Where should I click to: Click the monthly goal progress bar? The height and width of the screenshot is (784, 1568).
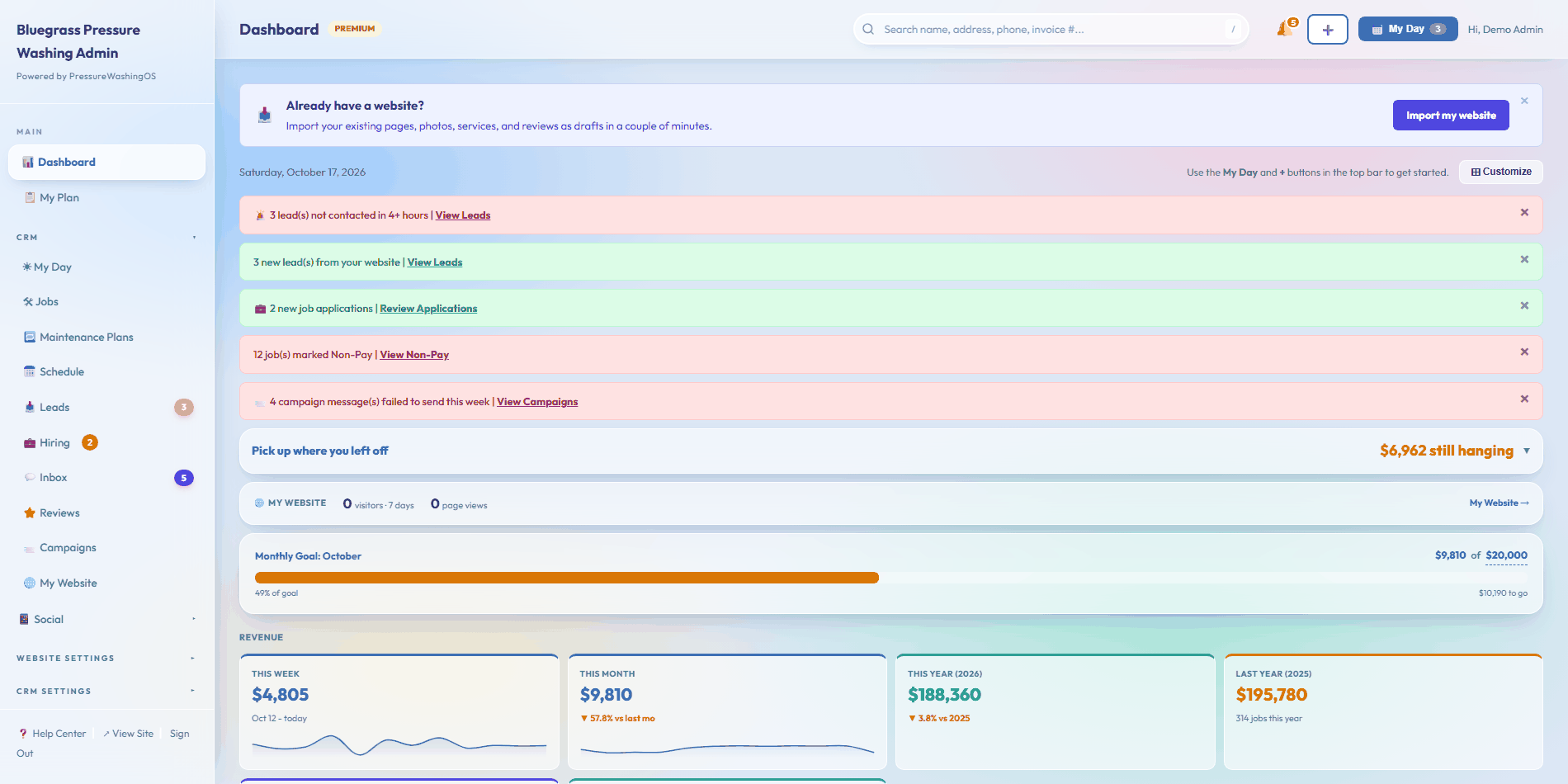tap(891, 578)
